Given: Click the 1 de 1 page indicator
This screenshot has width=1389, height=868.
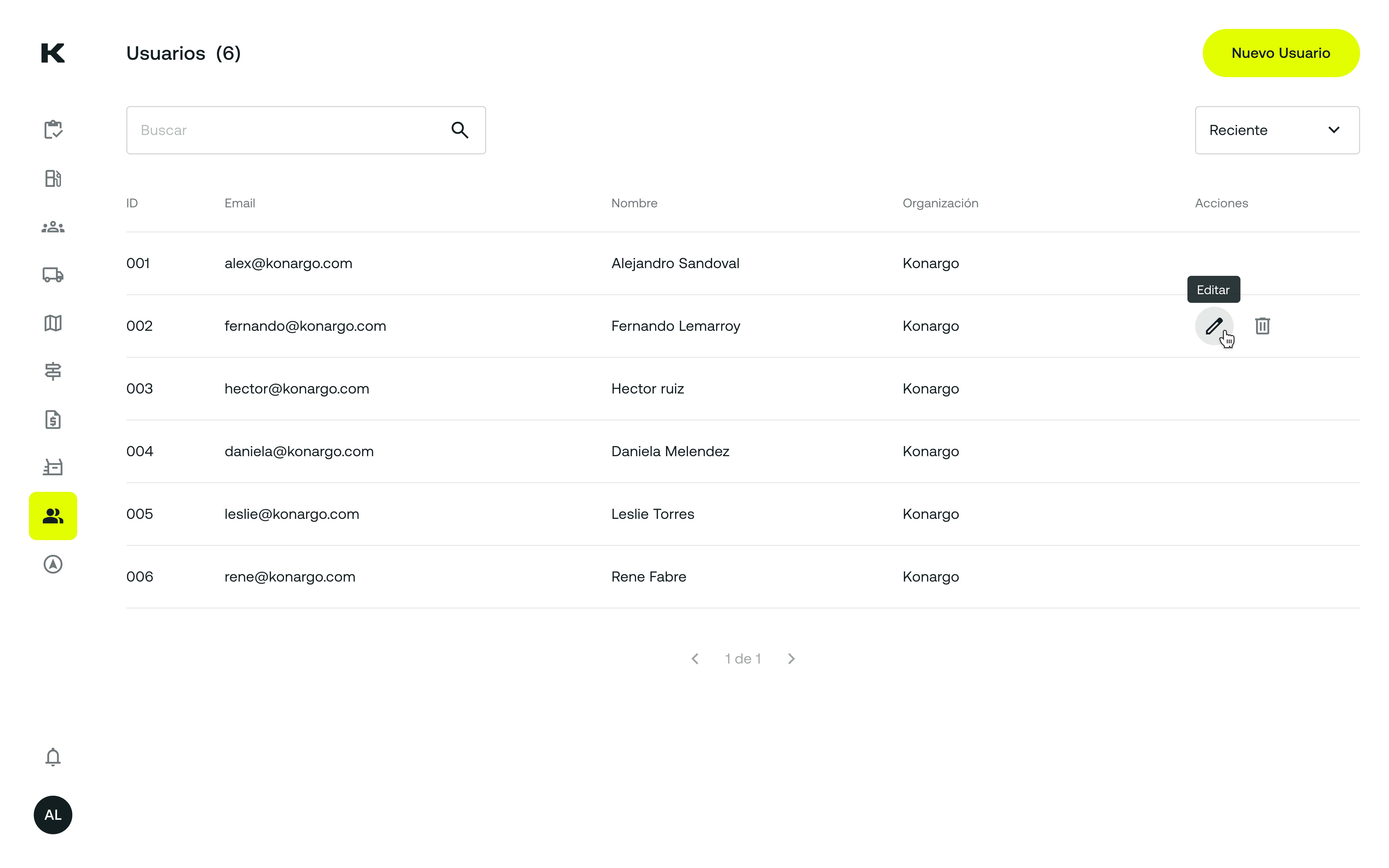Looking at the screenshot, I should [x=743, y=658].
